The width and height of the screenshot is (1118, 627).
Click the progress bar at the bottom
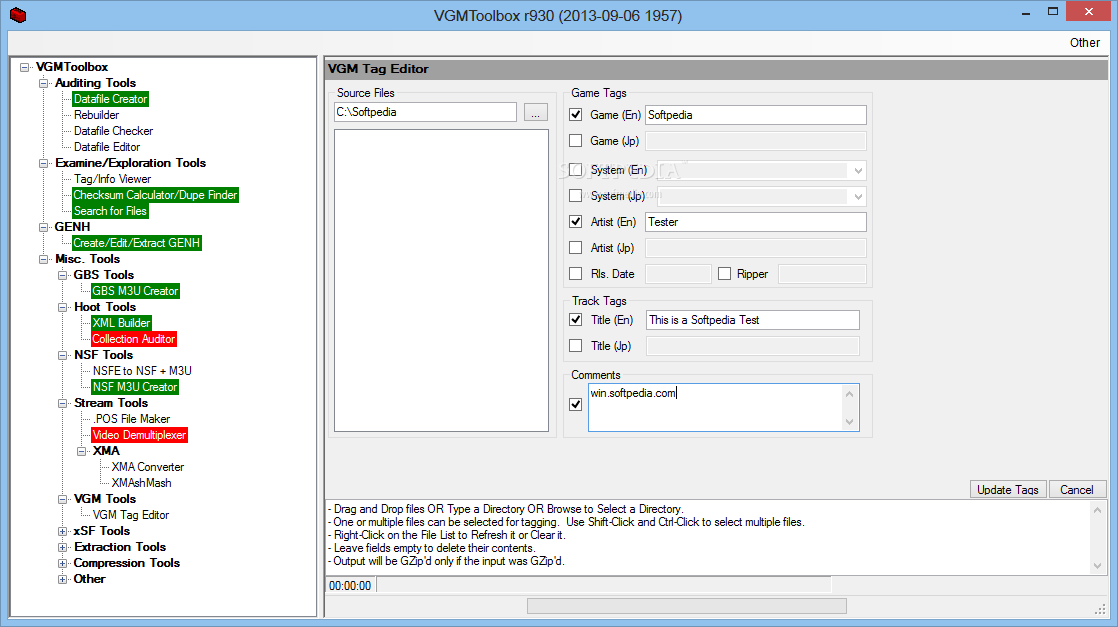[687, 606]
